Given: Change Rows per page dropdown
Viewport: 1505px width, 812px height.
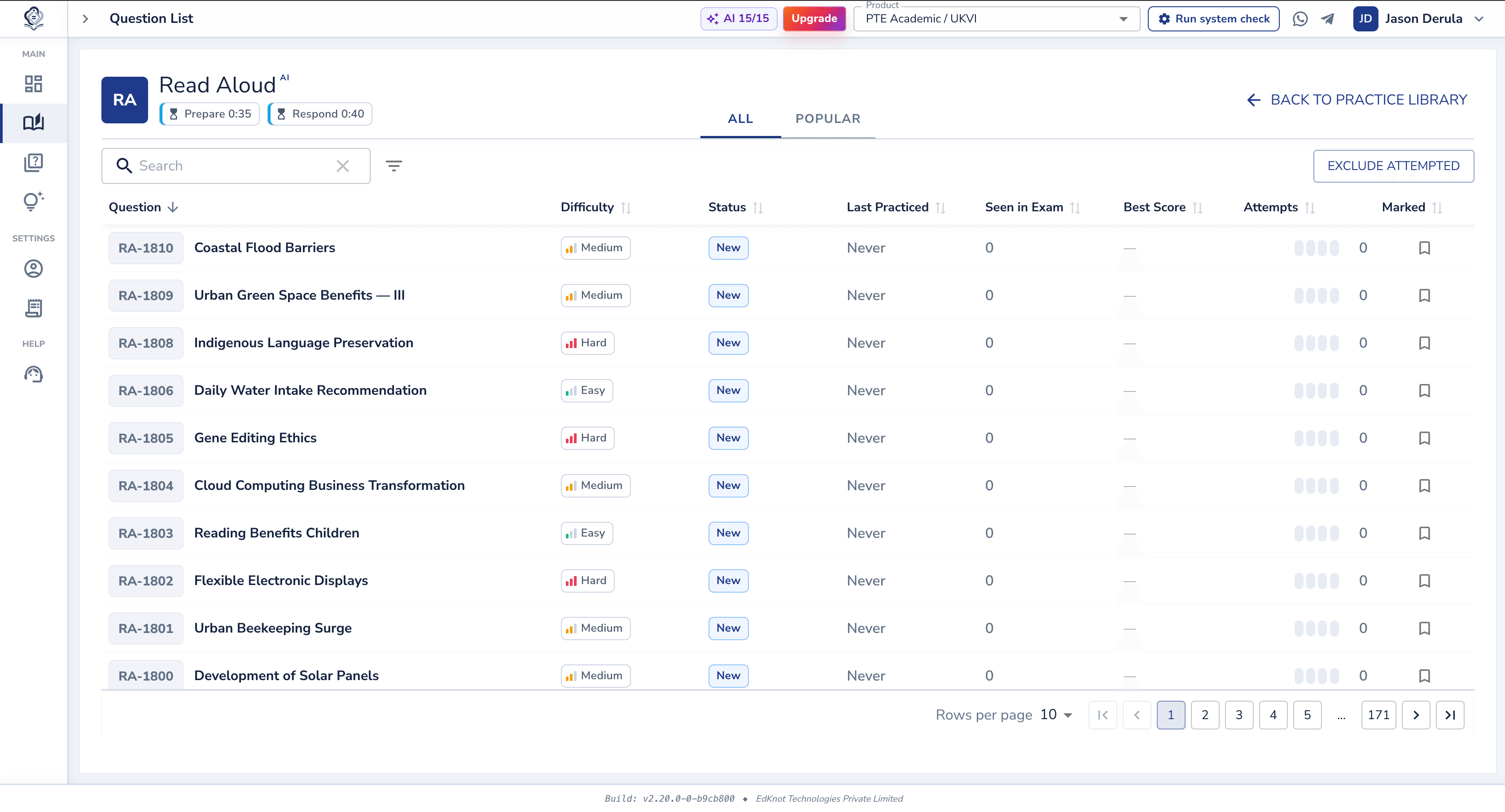Looking at the screenshot, I should click(x=1056, y=715).
